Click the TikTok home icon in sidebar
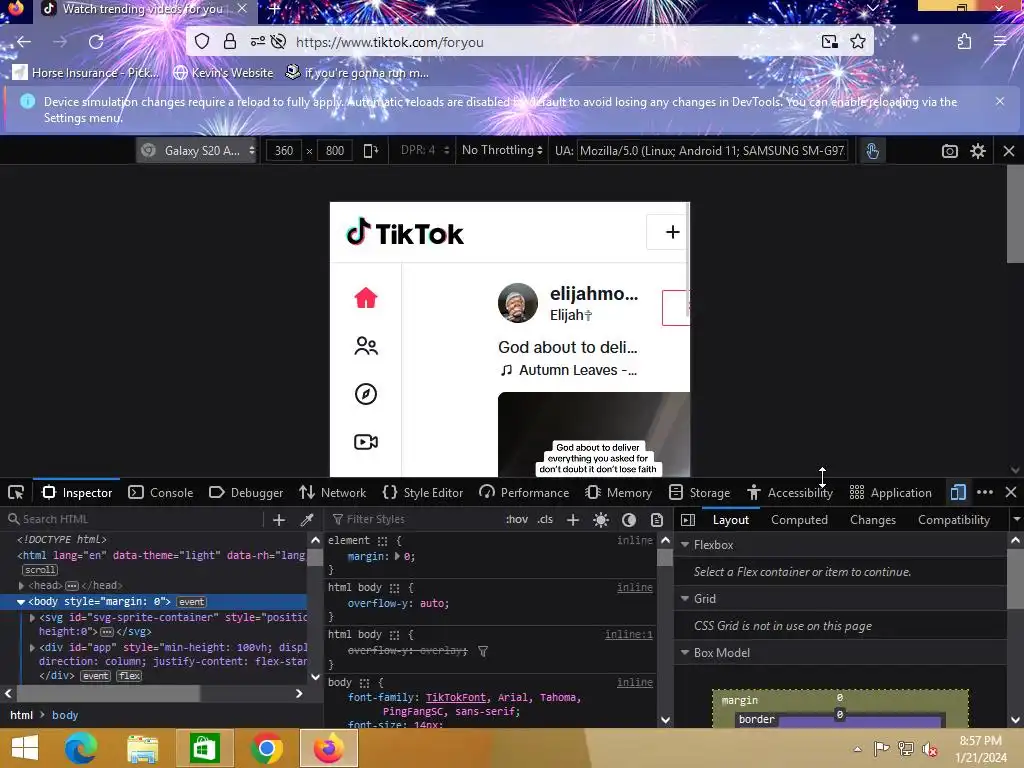1024x768 pixels. click(x=366, y=298)
